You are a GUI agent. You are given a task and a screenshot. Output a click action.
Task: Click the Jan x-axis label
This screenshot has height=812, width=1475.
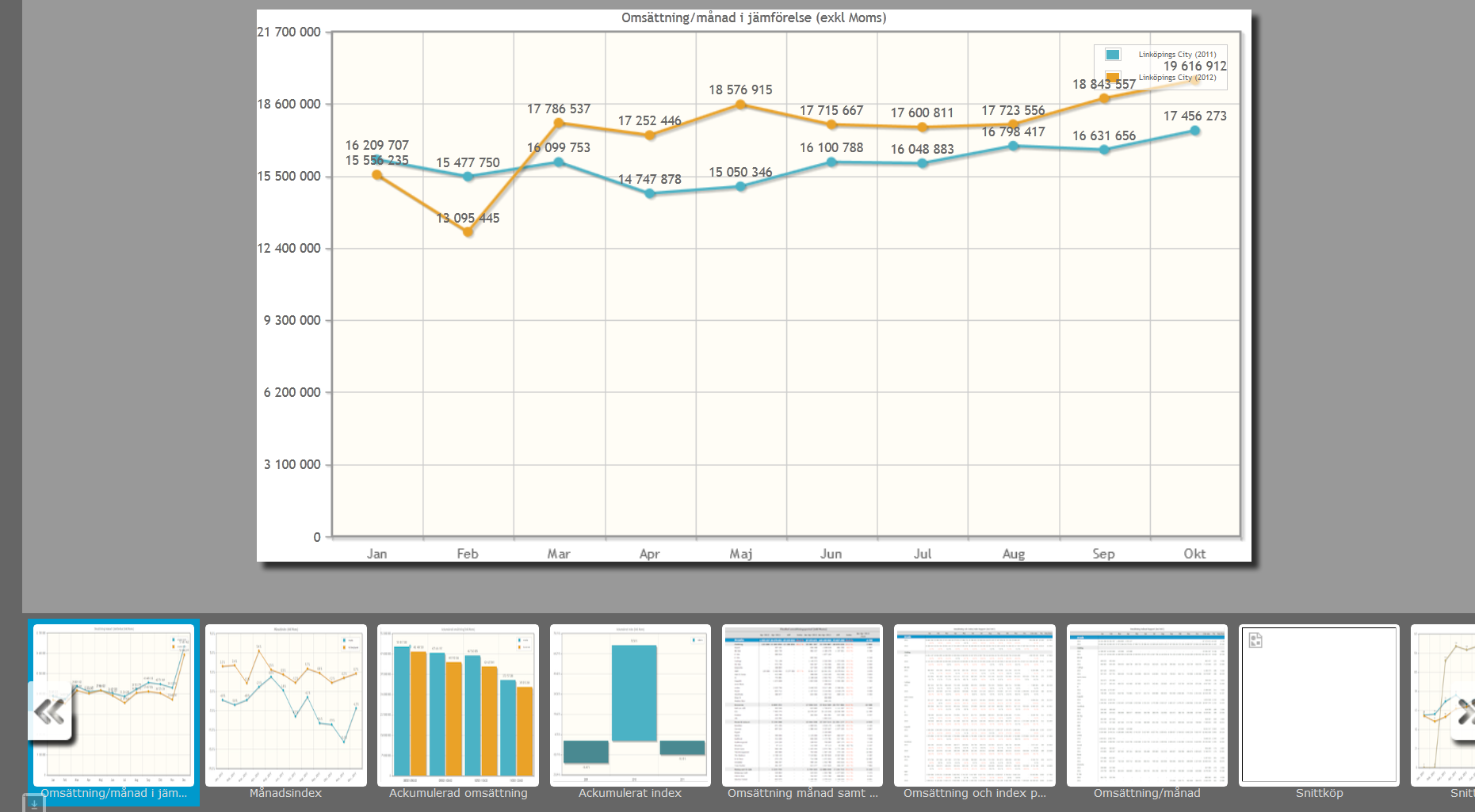[x=376, y=554]
